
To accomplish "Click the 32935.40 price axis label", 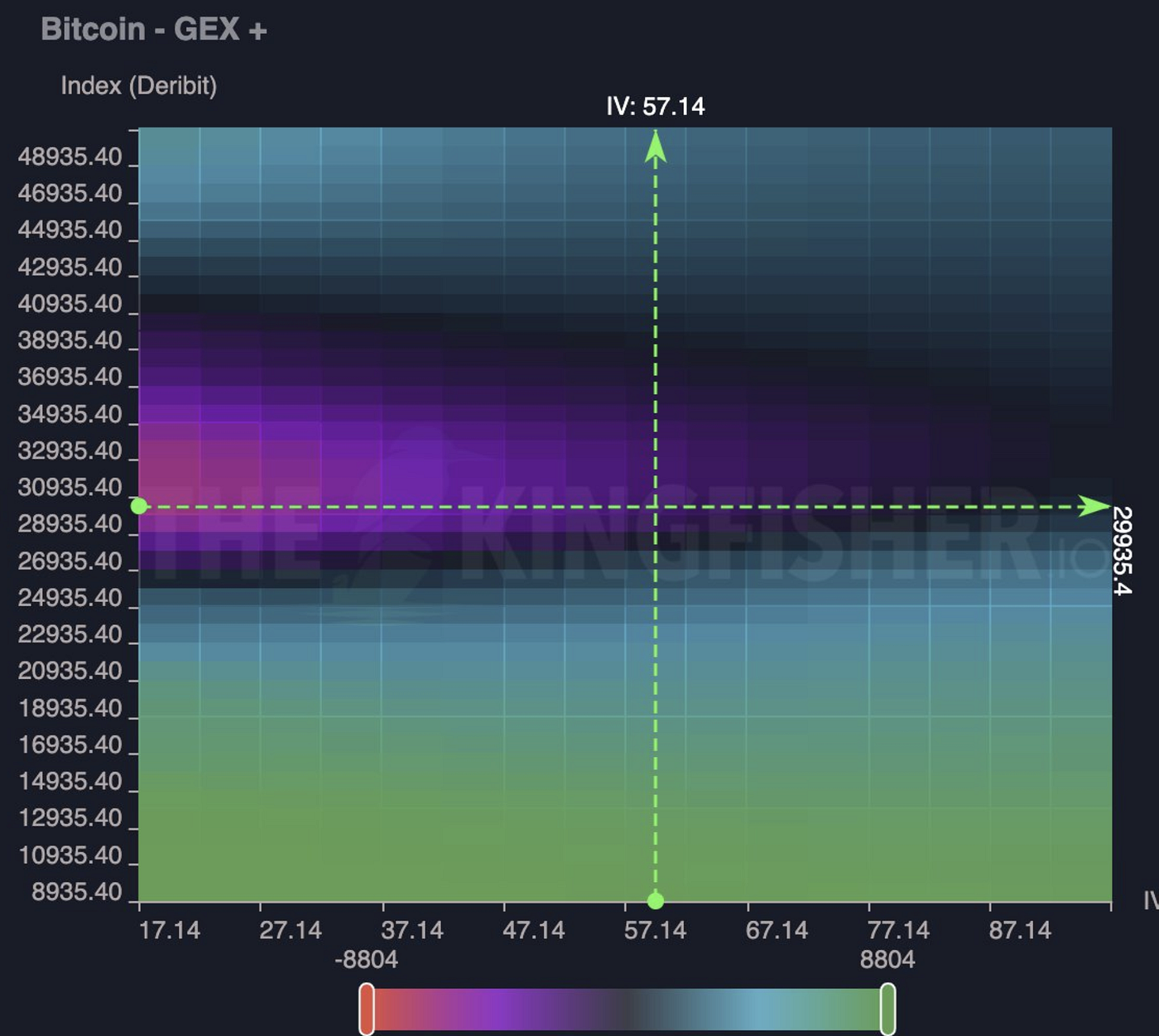I will coord(70,451).
